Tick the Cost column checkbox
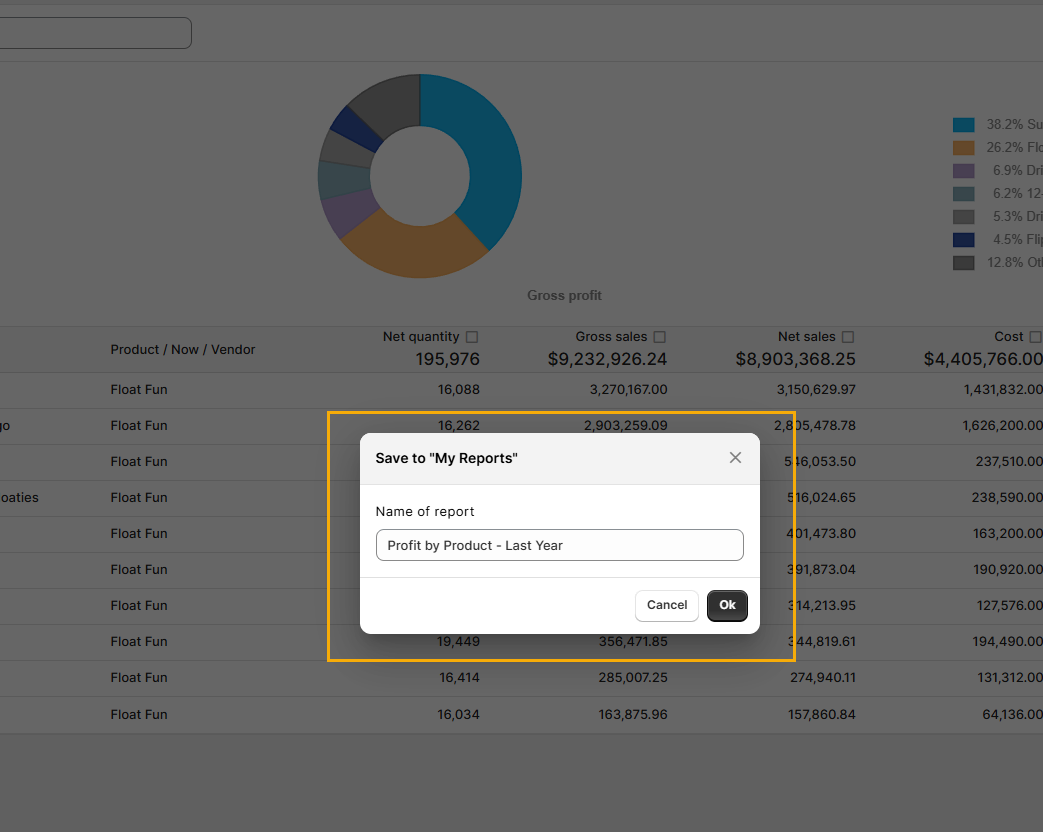This screenshot has width=1043, height=832. (1035, 337)
